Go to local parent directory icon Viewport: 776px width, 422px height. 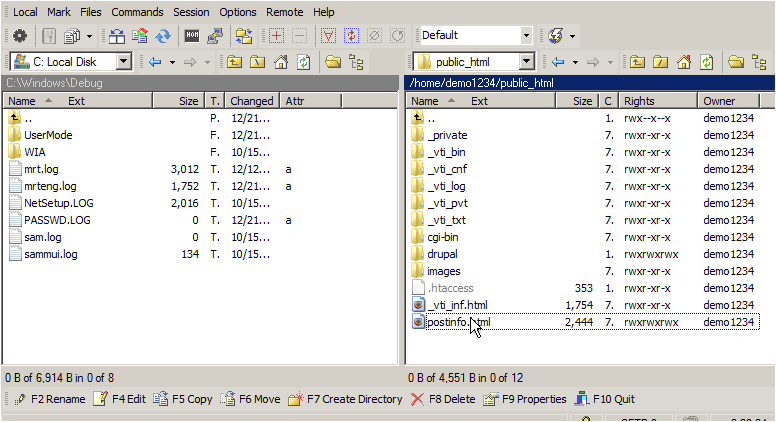[x=234, y=62]
